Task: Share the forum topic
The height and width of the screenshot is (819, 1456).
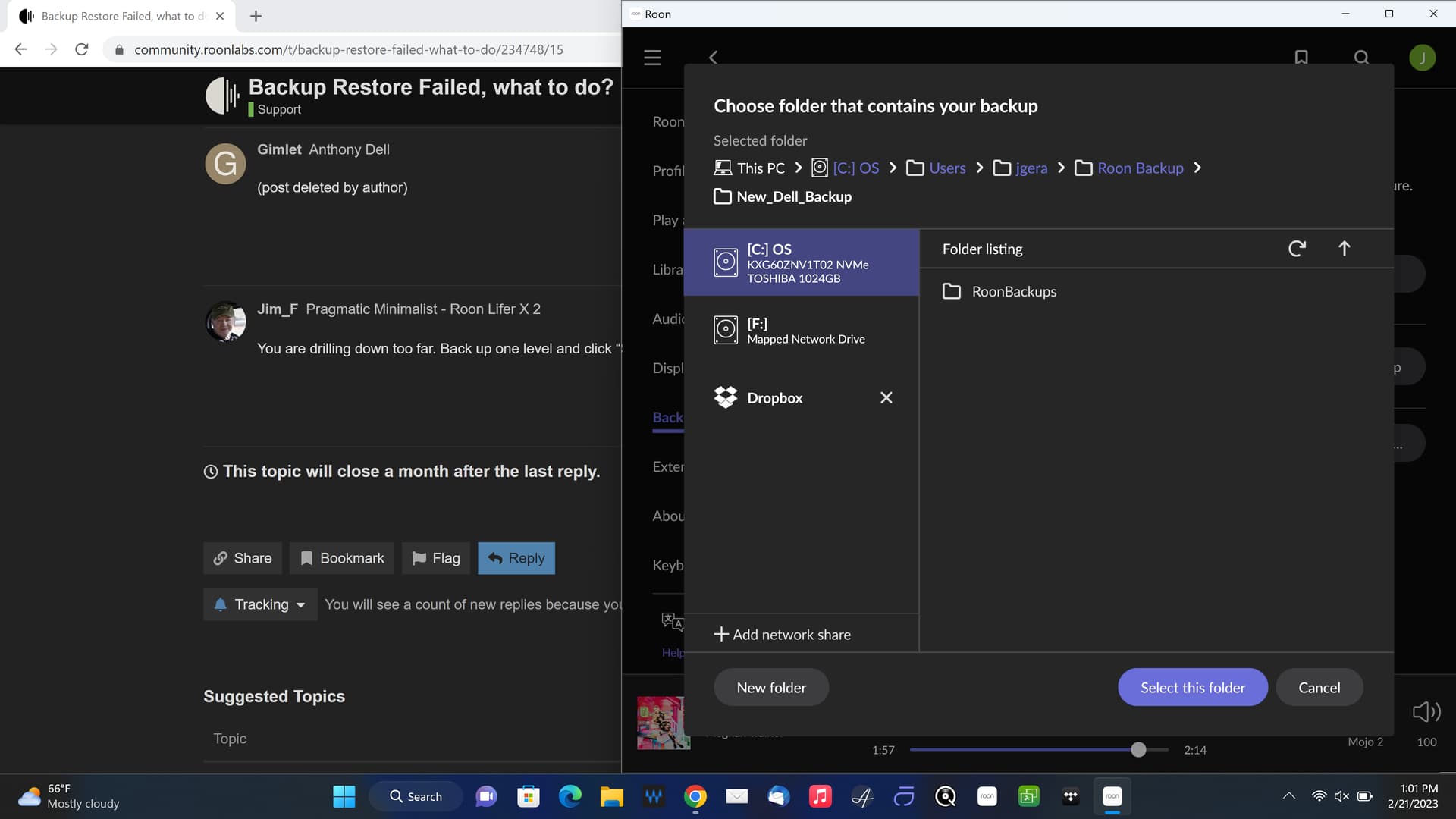Action: pos(243,558)
